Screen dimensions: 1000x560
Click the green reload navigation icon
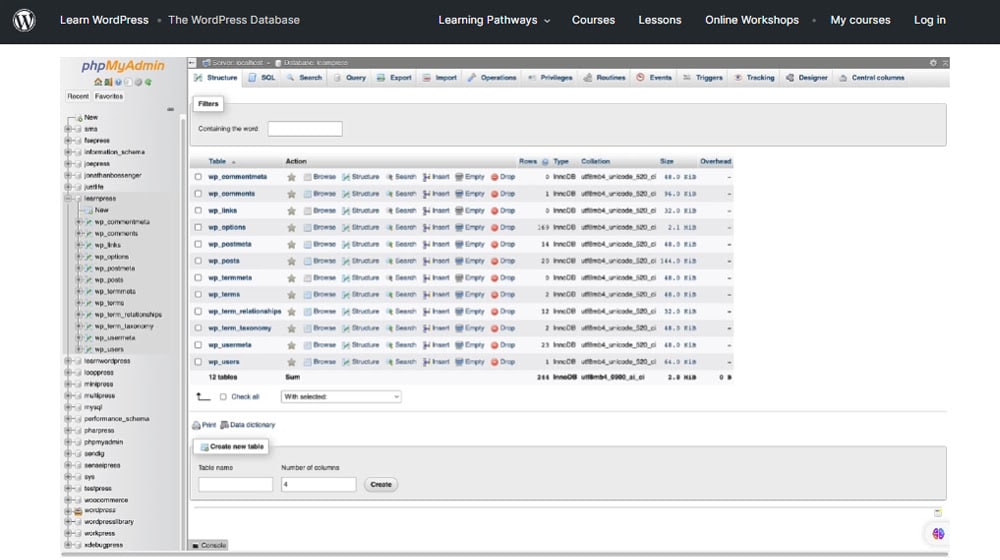[148, 82]
